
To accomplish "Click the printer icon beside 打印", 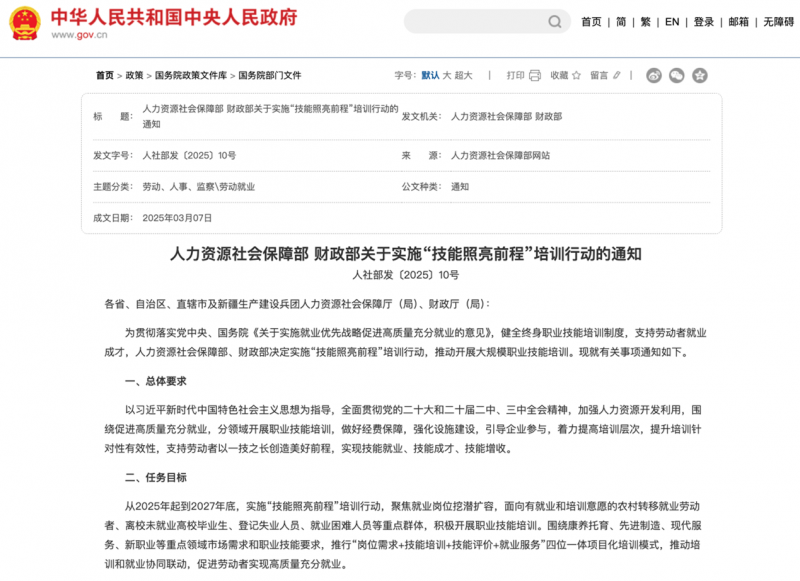I will [x=534, y=75].
